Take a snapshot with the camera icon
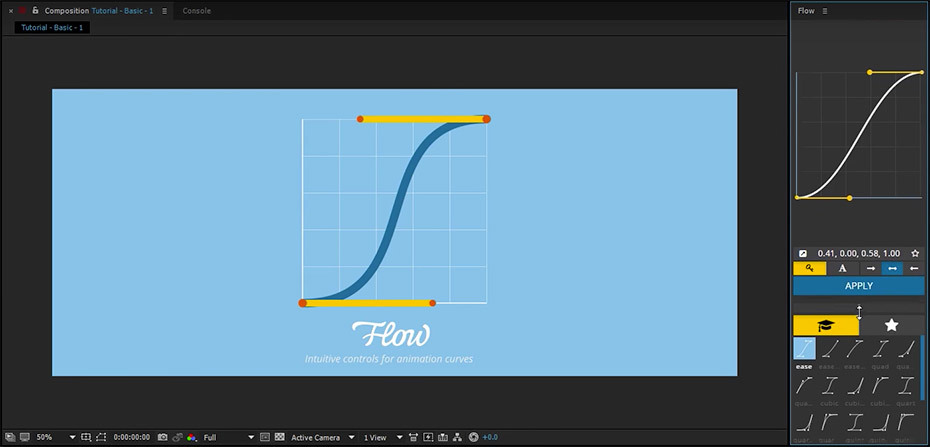This screenshot has height=447, width=930. tap(162, 437)
